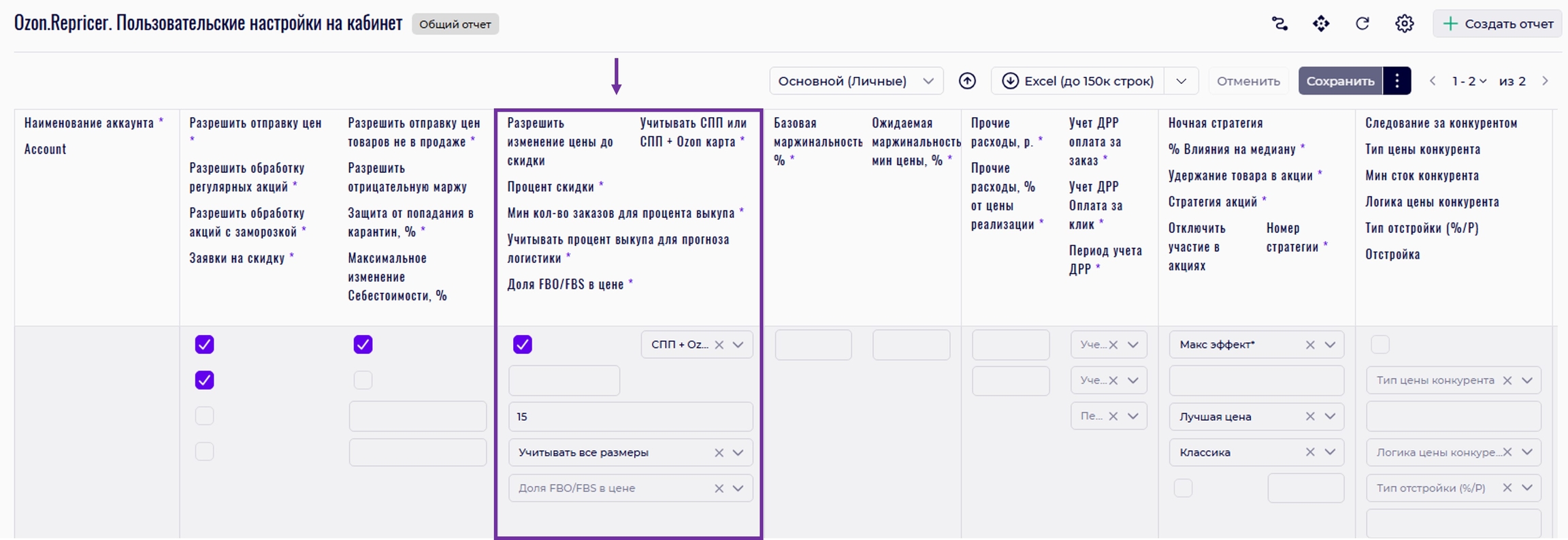Open the Основной (Личные) dropdown

[855, 81]
